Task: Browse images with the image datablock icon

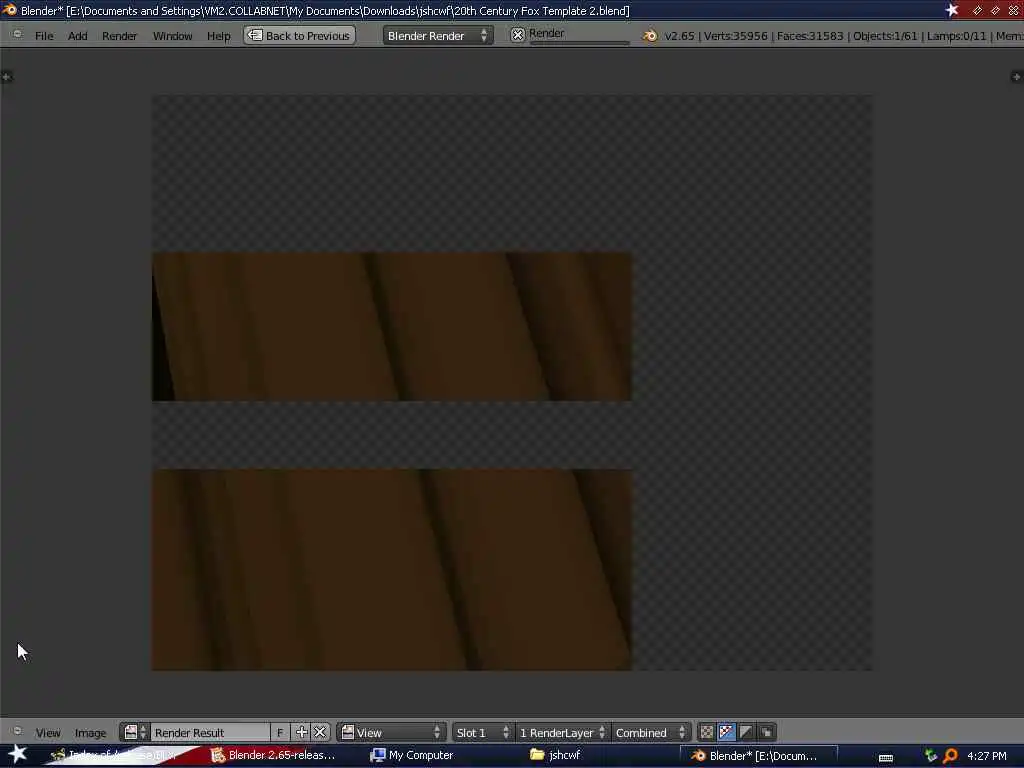Action: point(135,732)
